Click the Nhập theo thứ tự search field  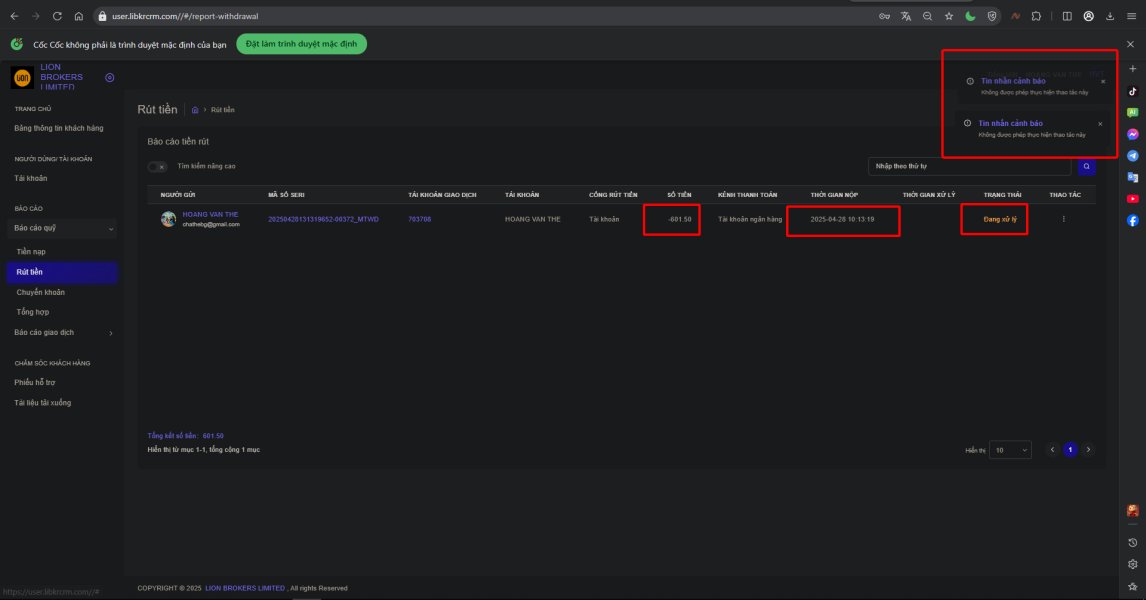pyautogui.click(x=969, y=167)
